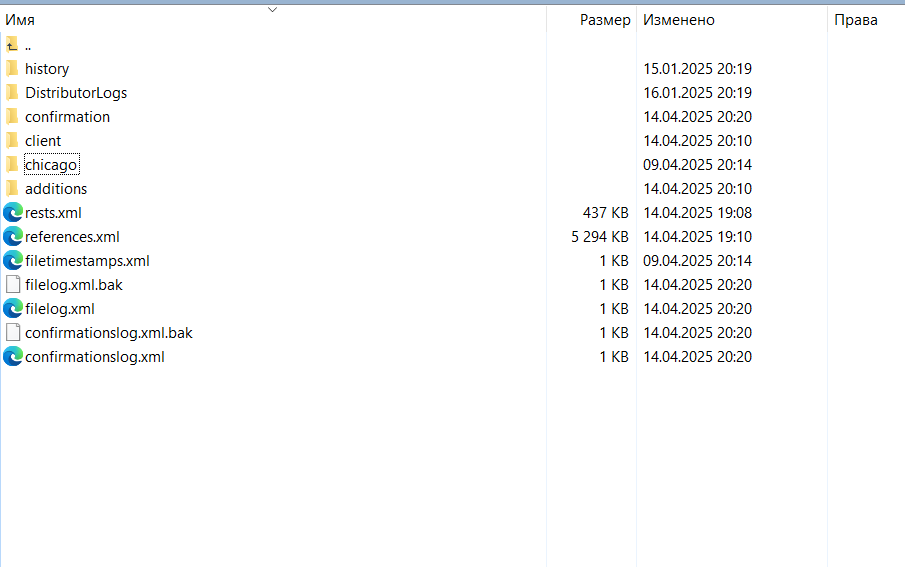Click the DistributorLogs folder icon
Image resolution: width=905 pixels, height=567 pixels.
(12, 92)
